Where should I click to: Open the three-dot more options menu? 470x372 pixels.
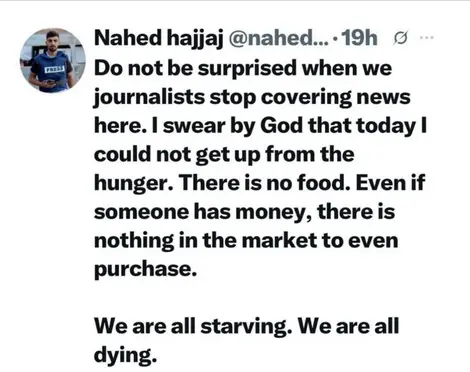[427, 38]
